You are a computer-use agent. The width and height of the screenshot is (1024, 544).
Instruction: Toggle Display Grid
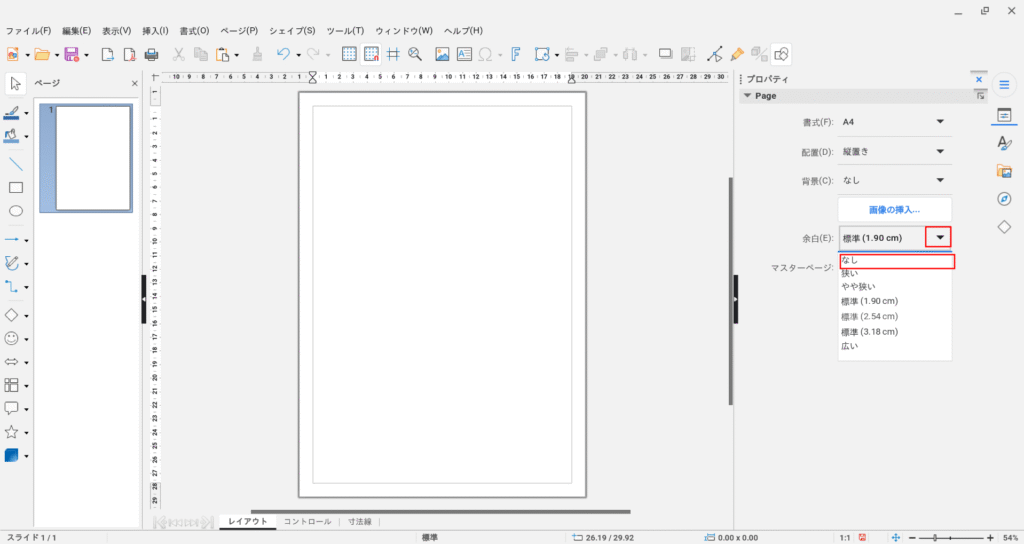(349, 54)
